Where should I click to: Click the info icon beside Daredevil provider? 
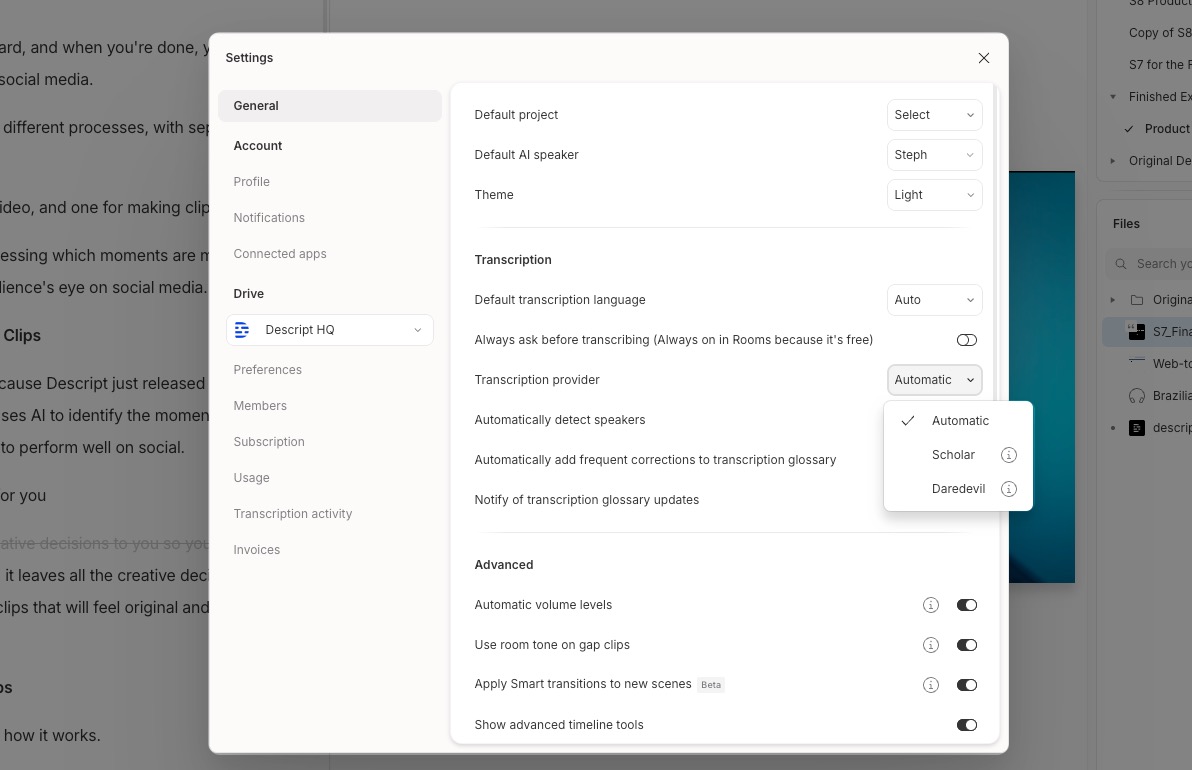point(1009,489)
